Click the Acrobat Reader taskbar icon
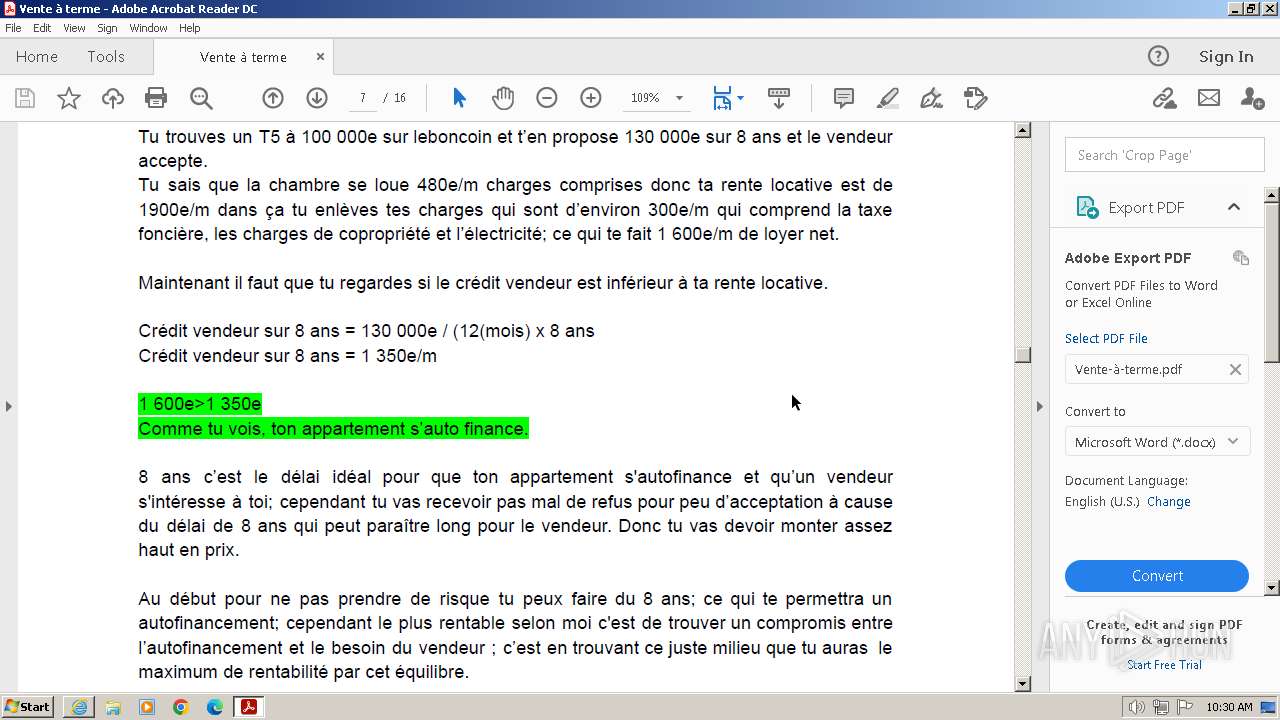Image resolution: width=1280 pixels, height=720 pixels. point(248,707)
